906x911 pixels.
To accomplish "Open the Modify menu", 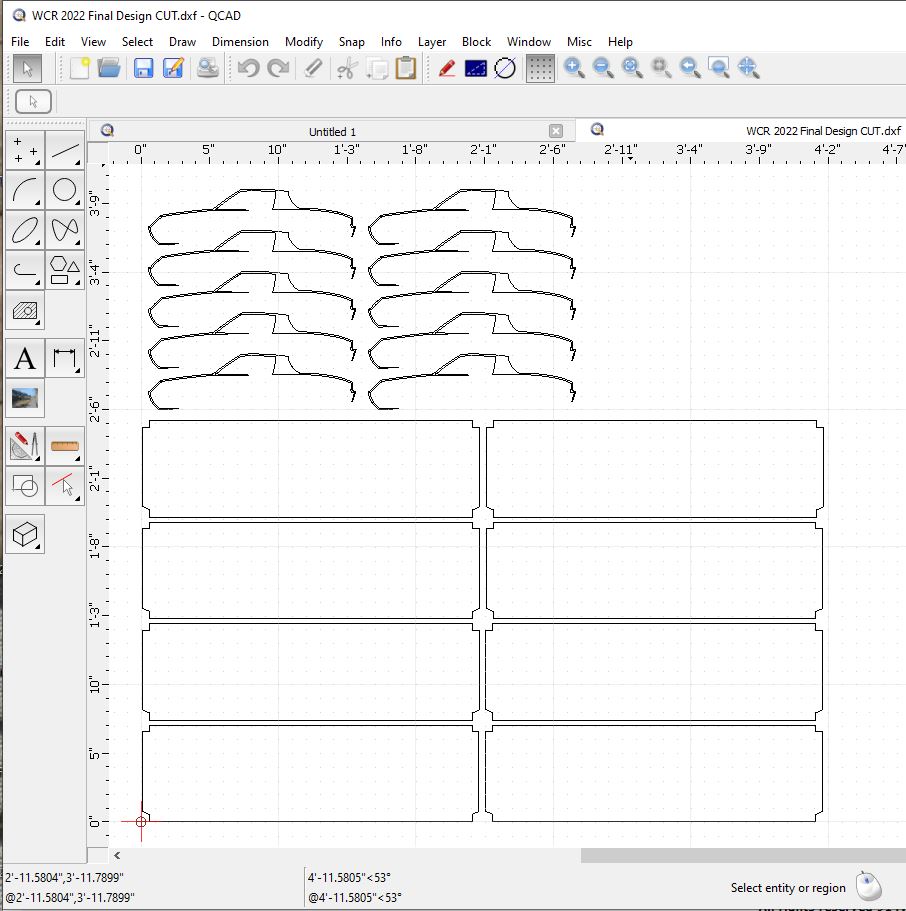I will pyautogui.click(x=303, y=42).
